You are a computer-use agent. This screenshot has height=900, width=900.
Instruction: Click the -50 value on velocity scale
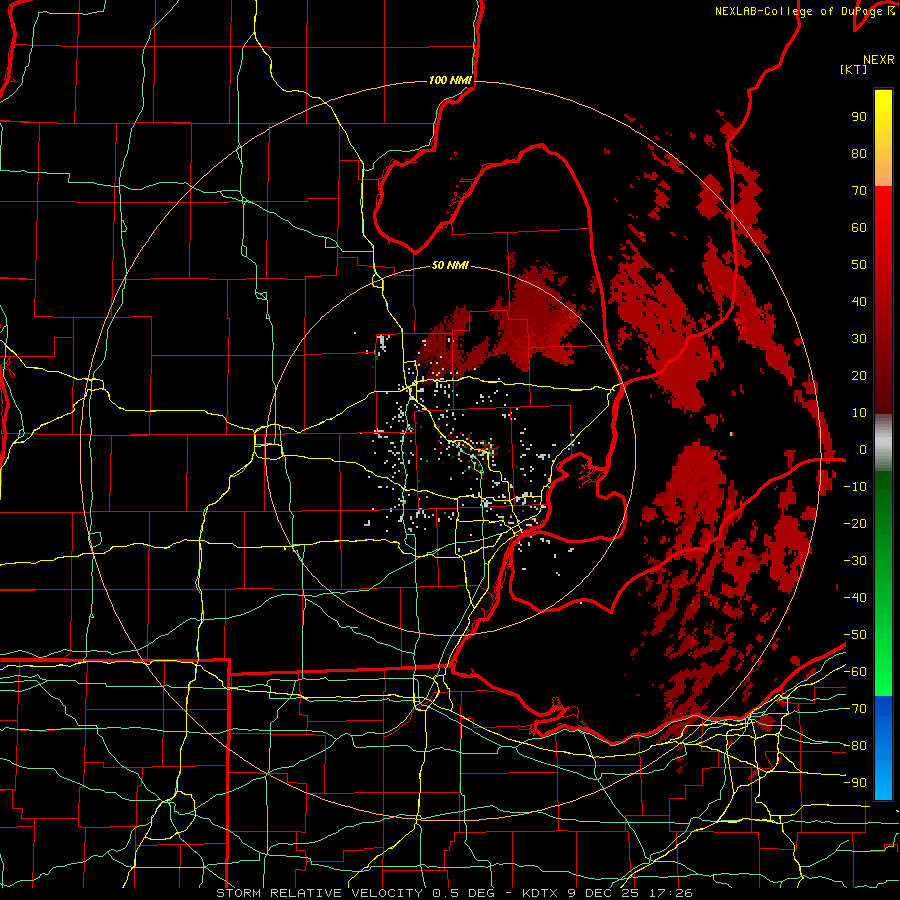855,635
